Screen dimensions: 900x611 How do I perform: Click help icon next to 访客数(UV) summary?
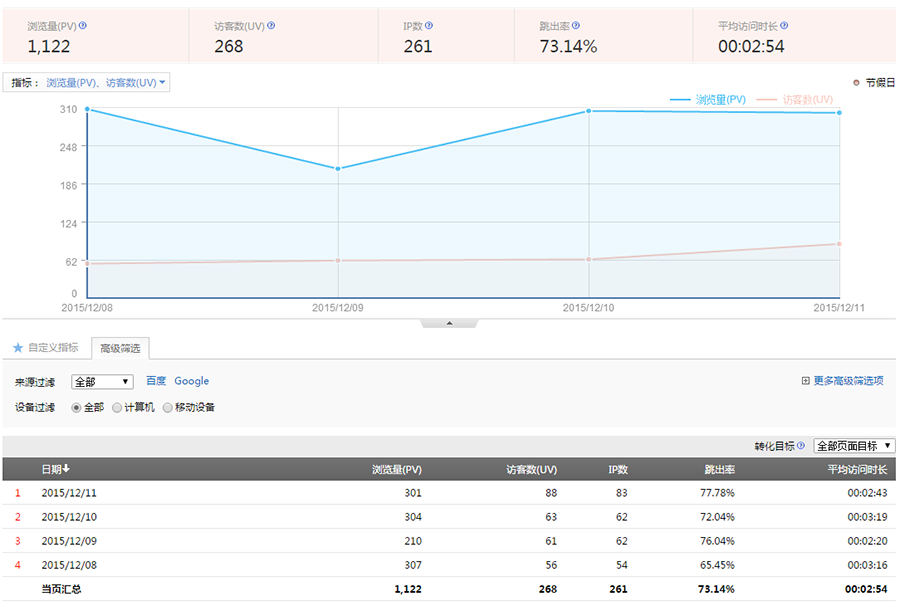click(x=271, y=26)
